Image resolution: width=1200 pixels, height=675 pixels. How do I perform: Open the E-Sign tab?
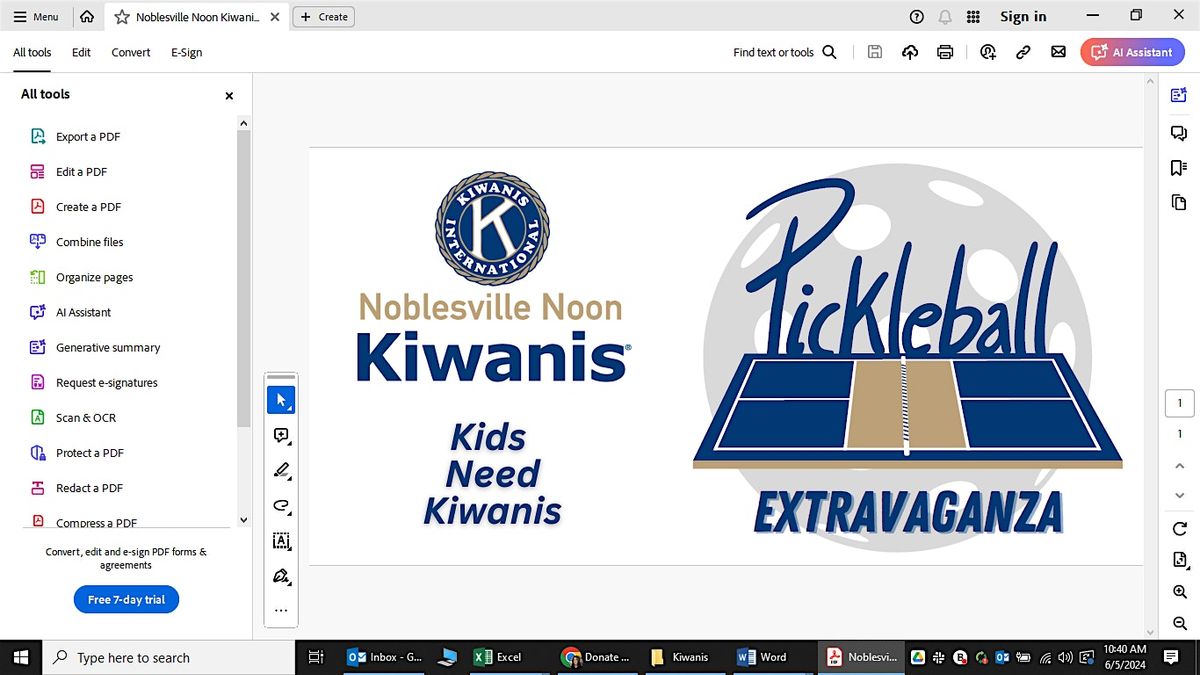186,52
